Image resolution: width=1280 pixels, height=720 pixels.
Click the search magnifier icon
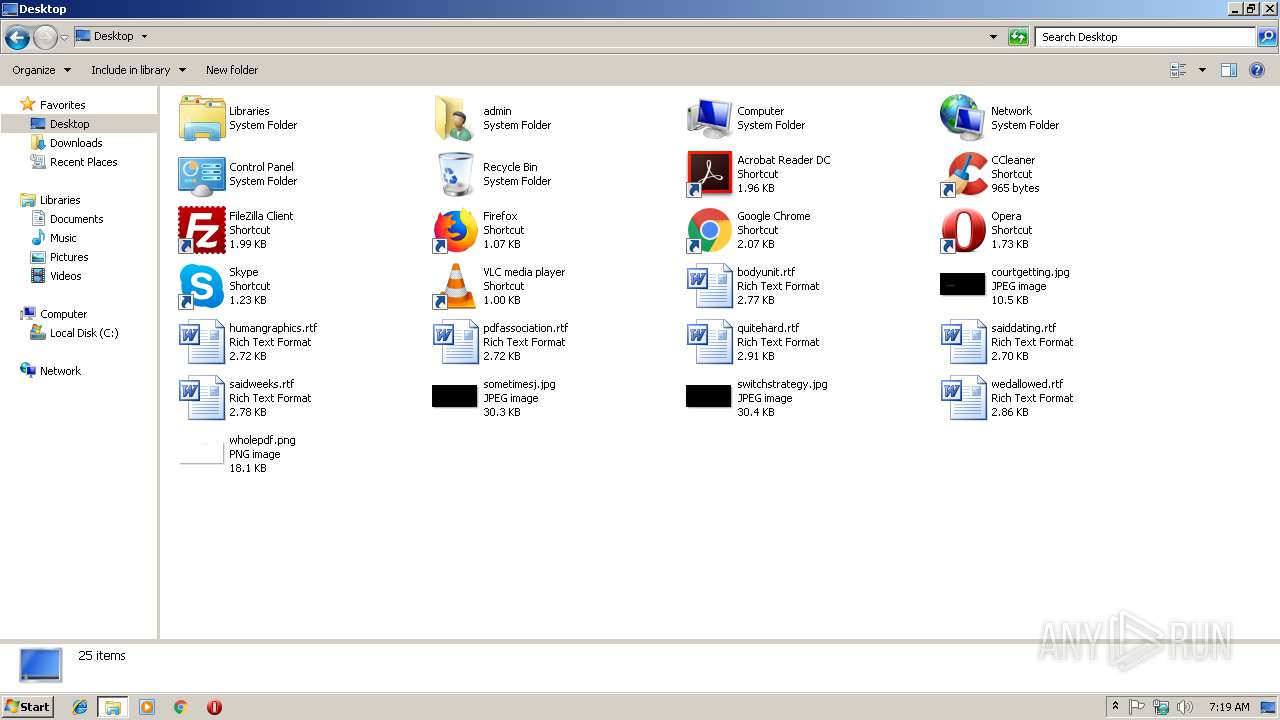coord(1266,37)
